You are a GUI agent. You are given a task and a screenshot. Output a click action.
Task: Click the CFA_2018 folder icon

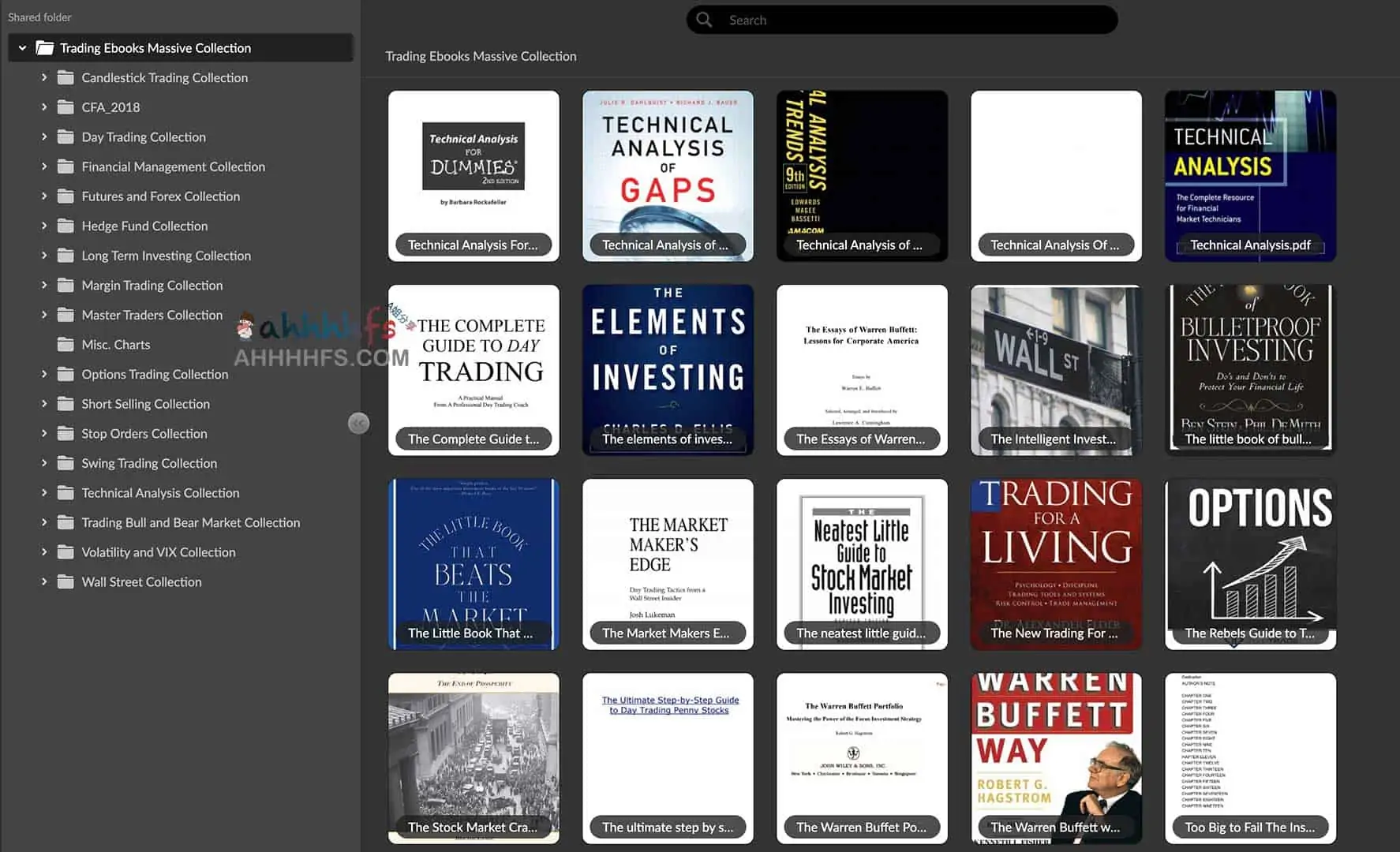coord(66,107)
